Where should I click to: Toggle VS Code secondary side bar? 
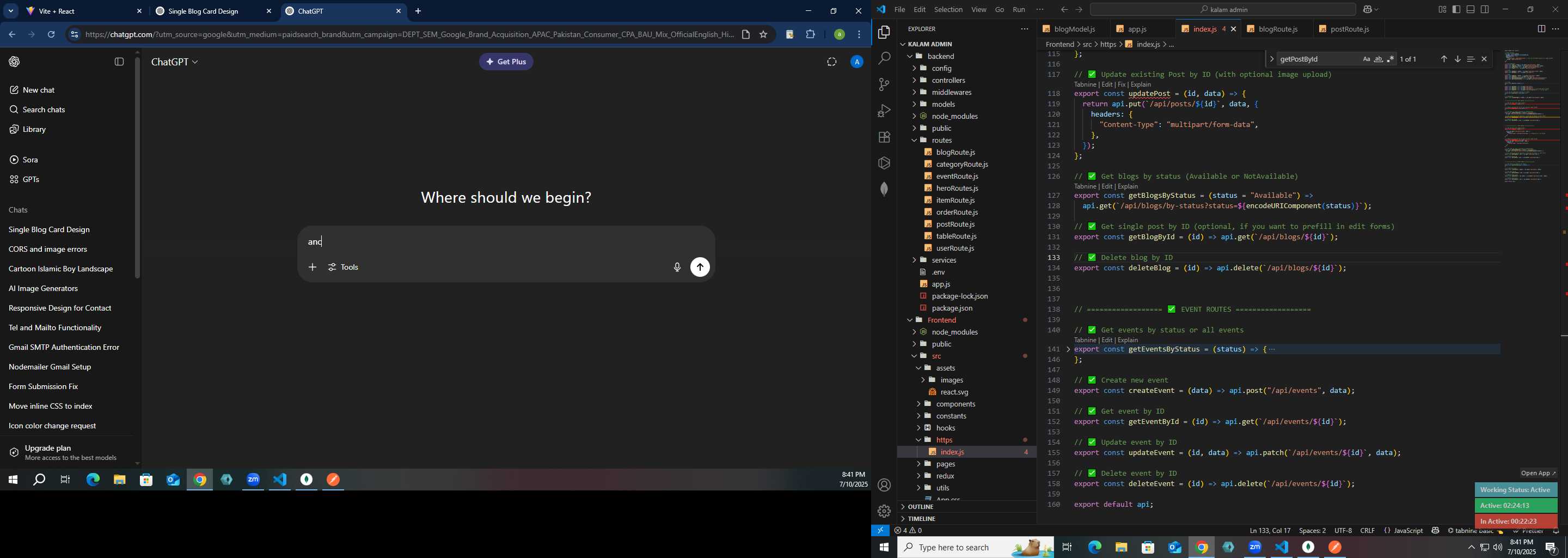1485,10
